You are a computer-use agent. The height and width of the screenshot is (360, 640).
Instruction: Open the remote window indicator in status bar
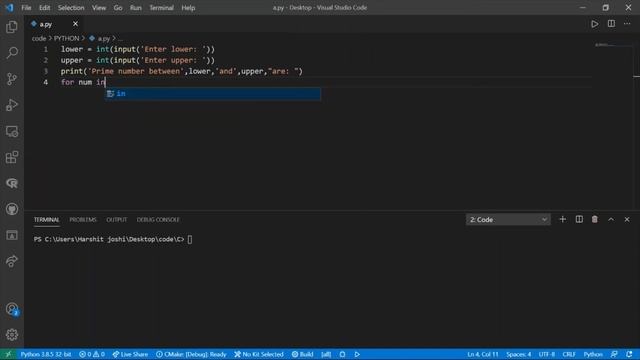coord(8,354)
